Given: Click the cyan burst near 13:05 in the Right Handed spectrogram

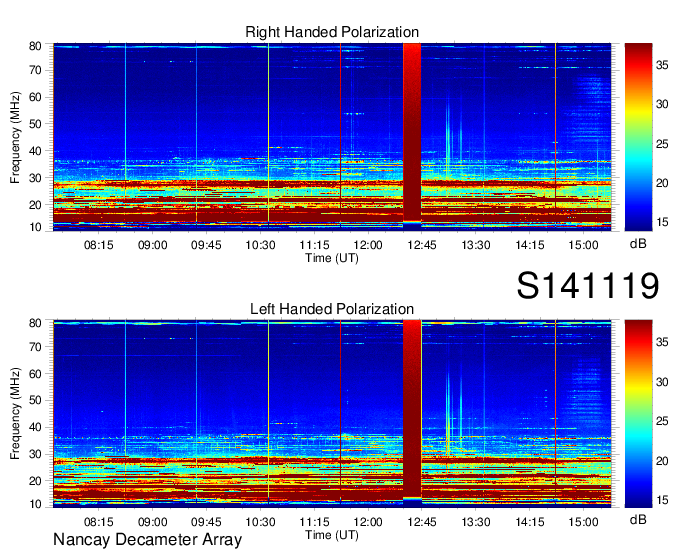Looking at the screenshot, I should [x=448, y=139].
